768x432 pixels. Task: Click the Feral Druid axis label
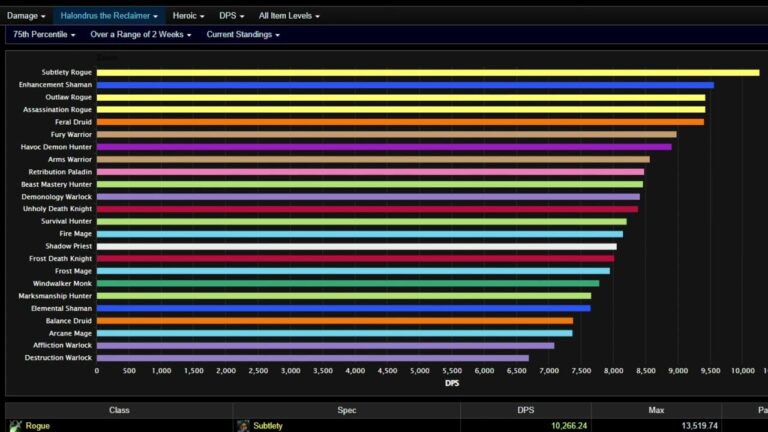click(x=73, y=122)
